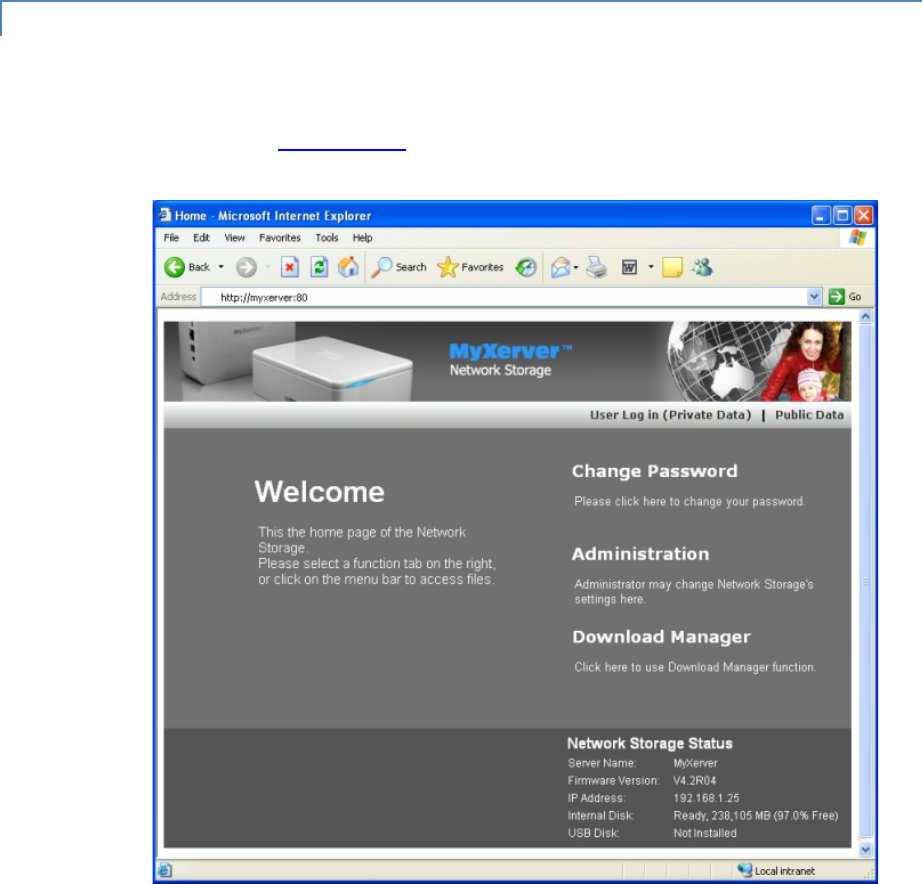This screenshot has height=884, width=922.
Task: Edit with Word icon in toolbar
Action: coord(629,268)
